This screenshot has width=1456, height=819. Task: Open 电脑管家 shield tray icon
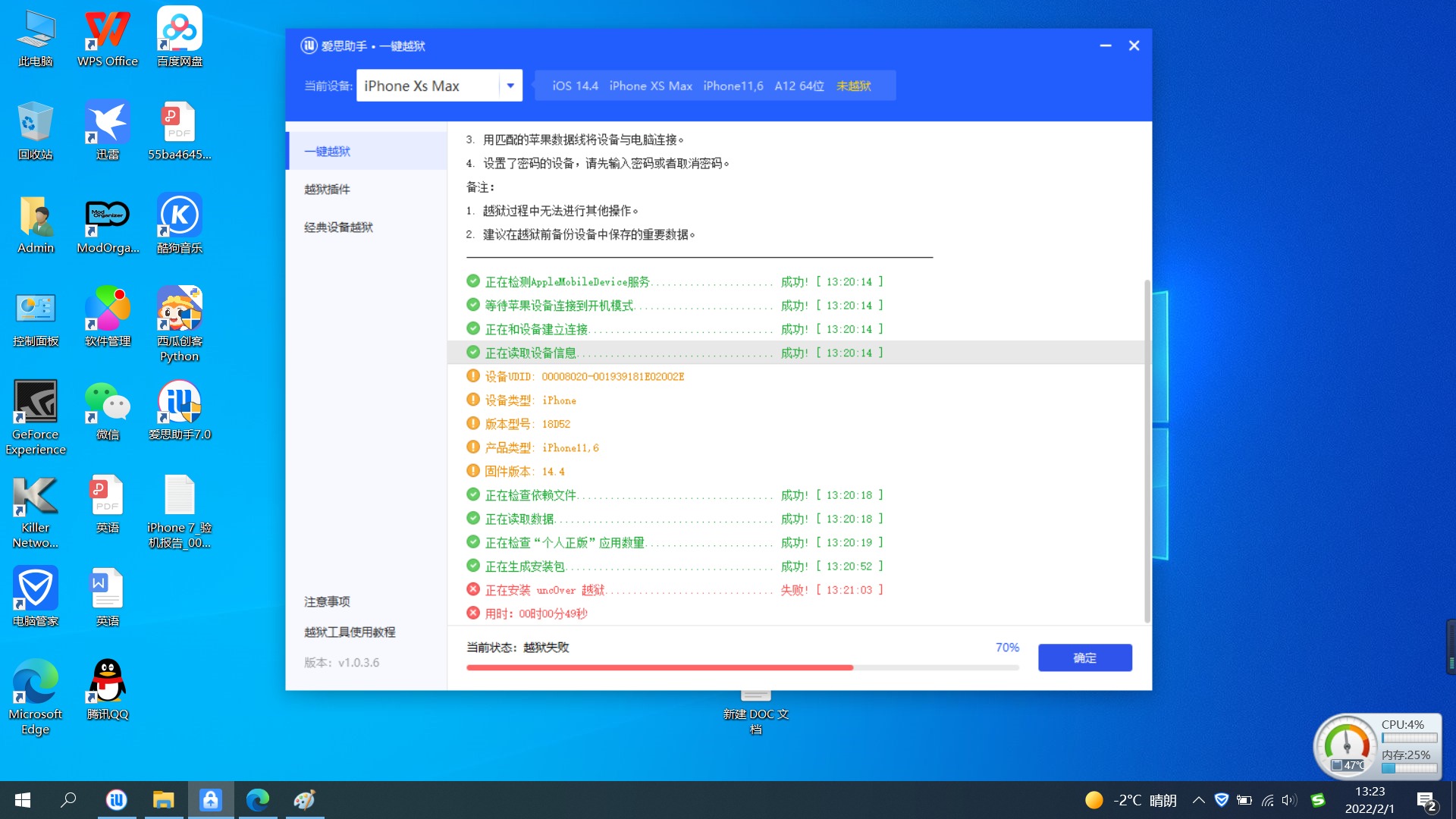[1221, 800]
